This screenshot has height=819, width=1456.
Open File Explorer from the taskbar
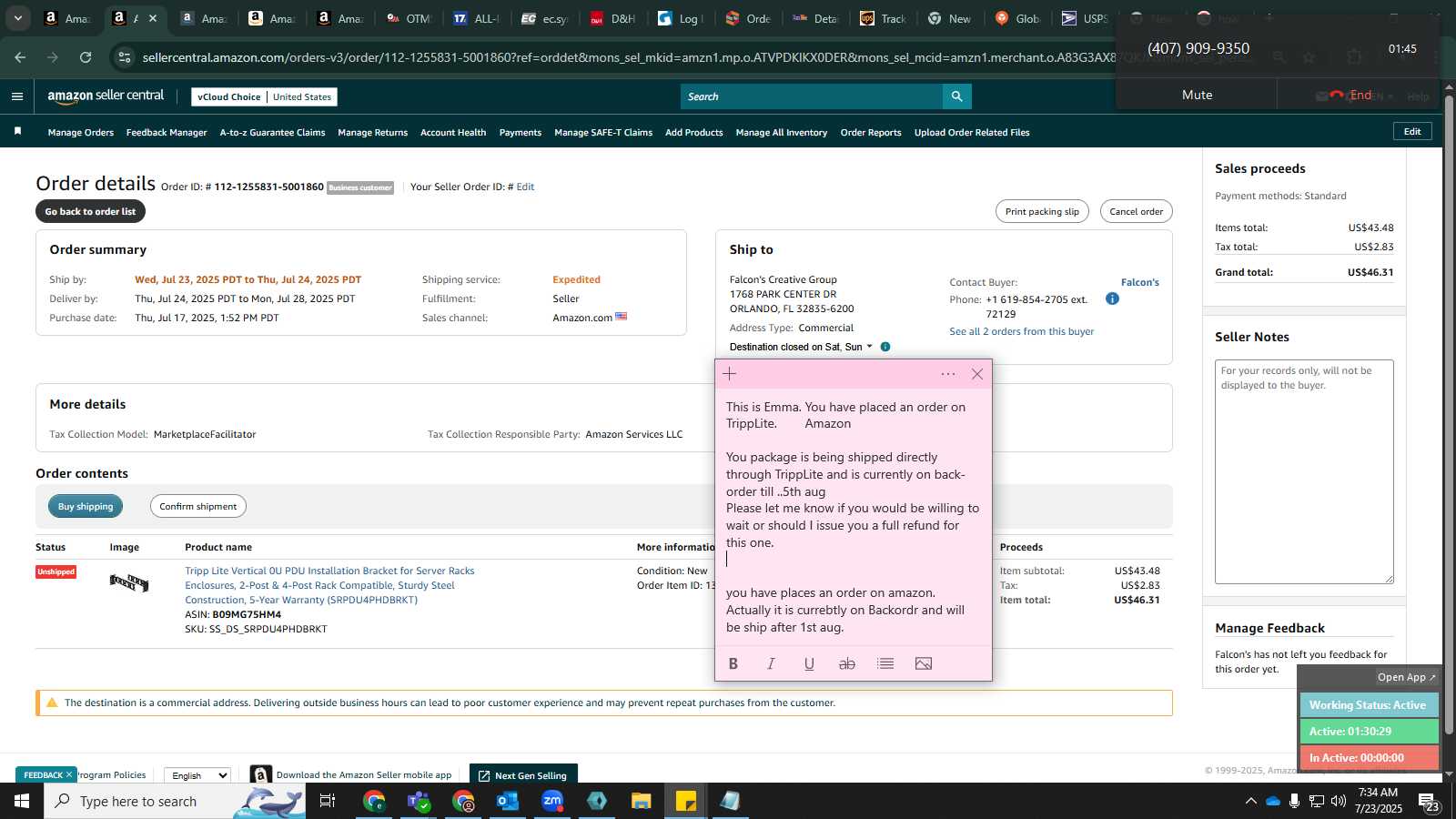tap(642, 801)
